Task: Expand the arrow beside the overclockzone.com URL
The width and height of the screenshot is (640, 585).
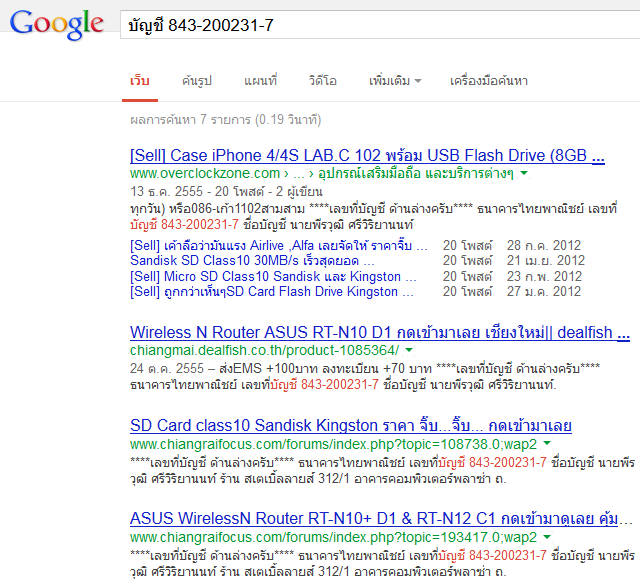Action: [x=524, y=173]
